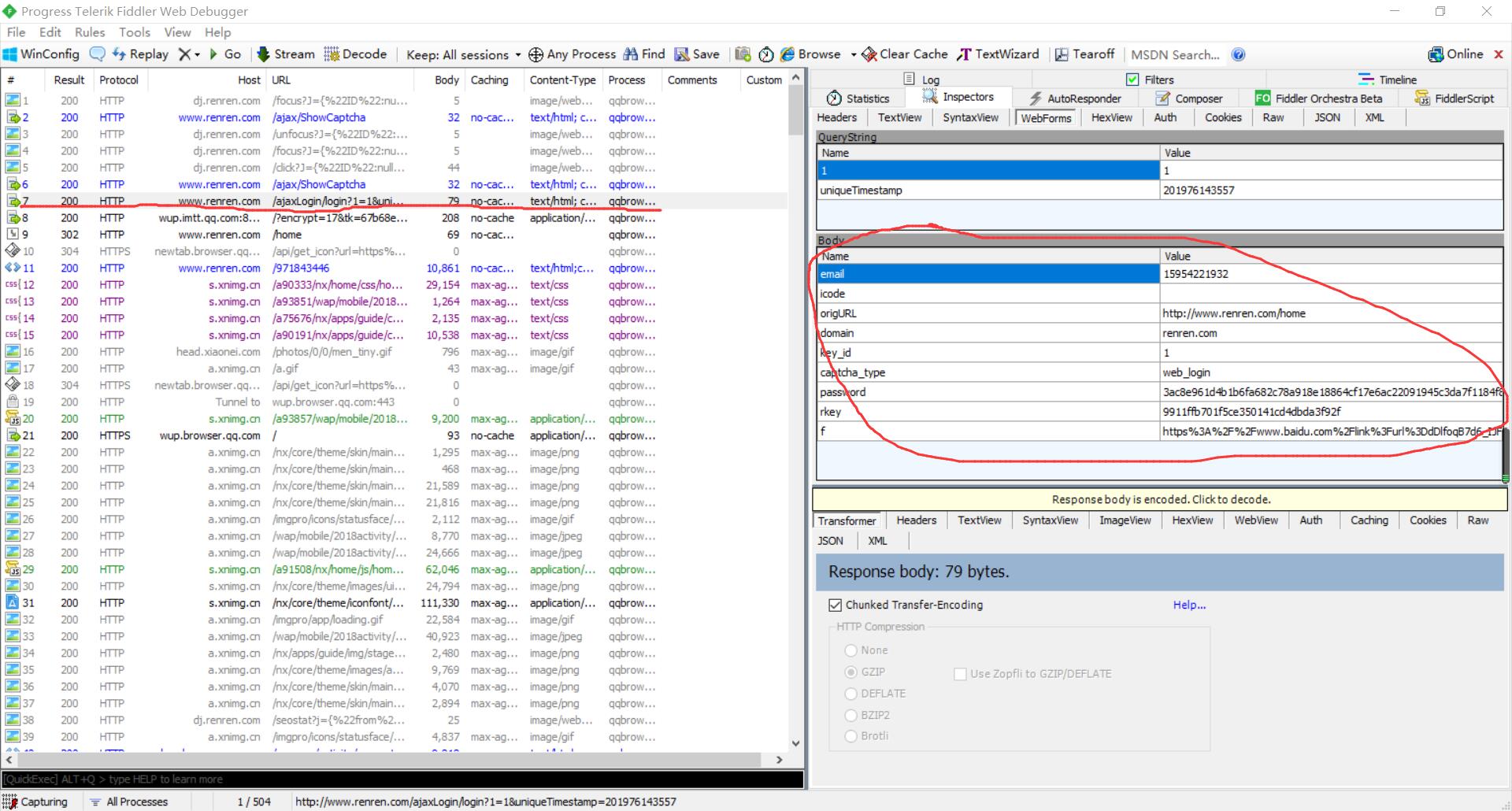
Task: Open the blue help question icon
Action: (x=1238, y=54)
